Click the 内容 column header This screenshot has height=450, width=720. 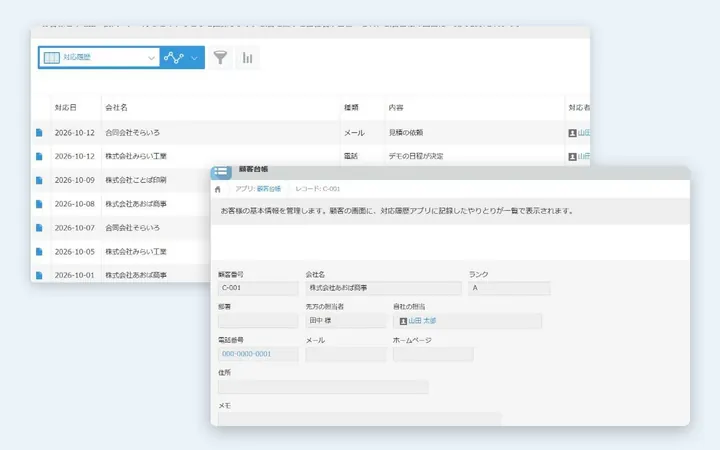click(x=396, y=107)
